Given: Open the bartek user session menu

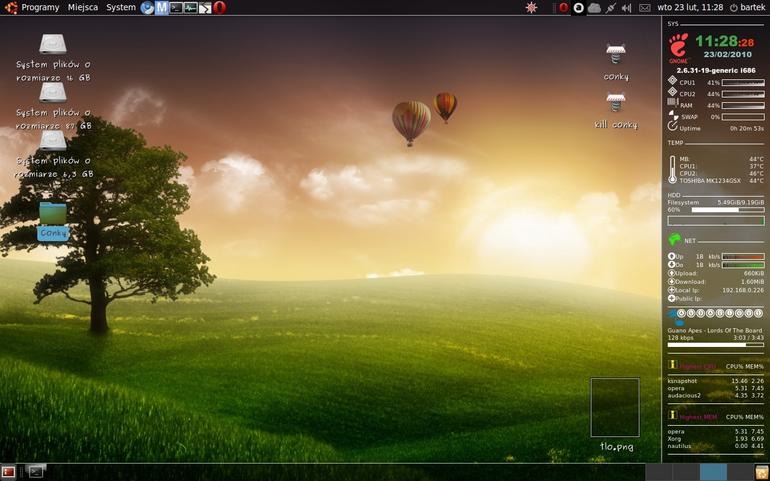Looking at the screenshot, I should (x=747, y=7).
